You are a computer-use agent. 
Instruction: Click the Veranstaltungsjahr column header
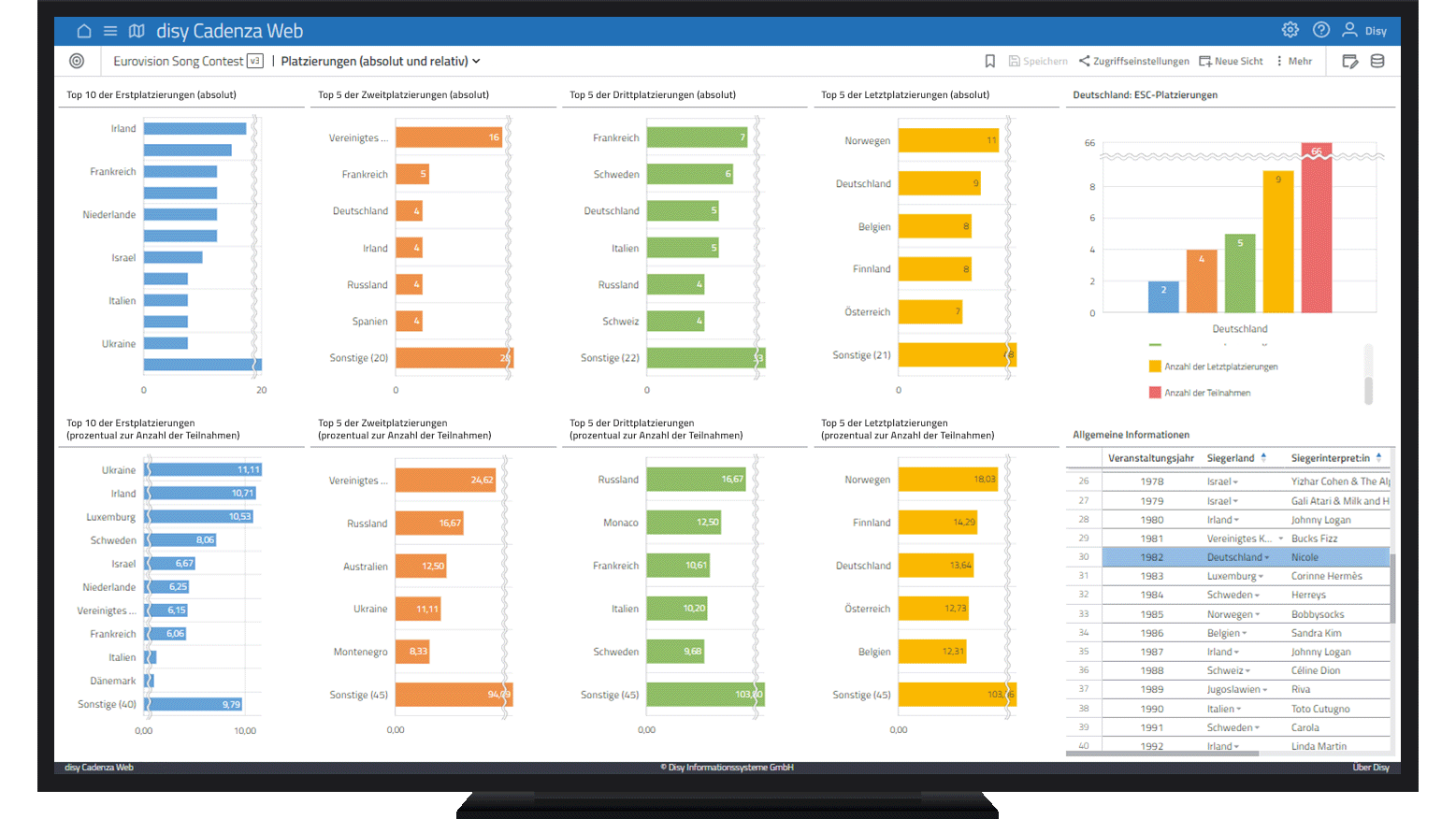1151,458
